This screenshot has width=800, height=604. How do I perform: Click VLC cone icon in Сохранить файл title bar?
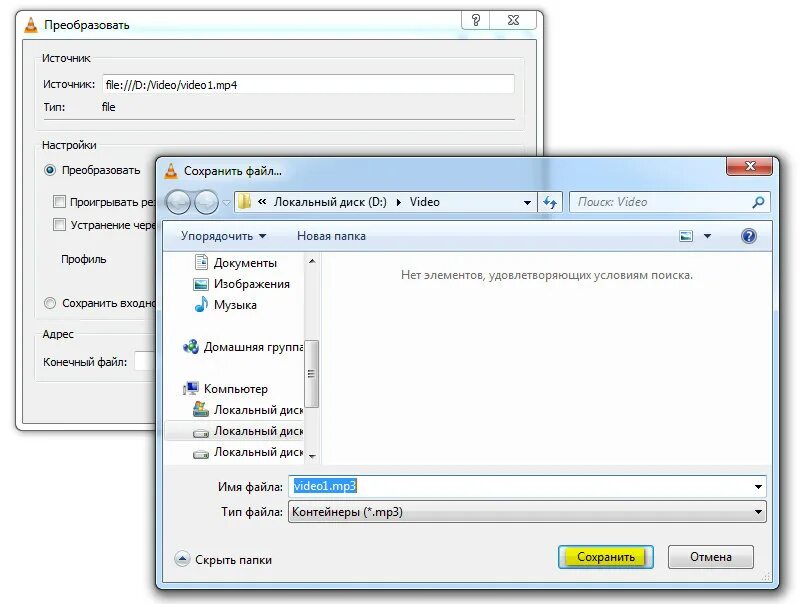(171, 171)
